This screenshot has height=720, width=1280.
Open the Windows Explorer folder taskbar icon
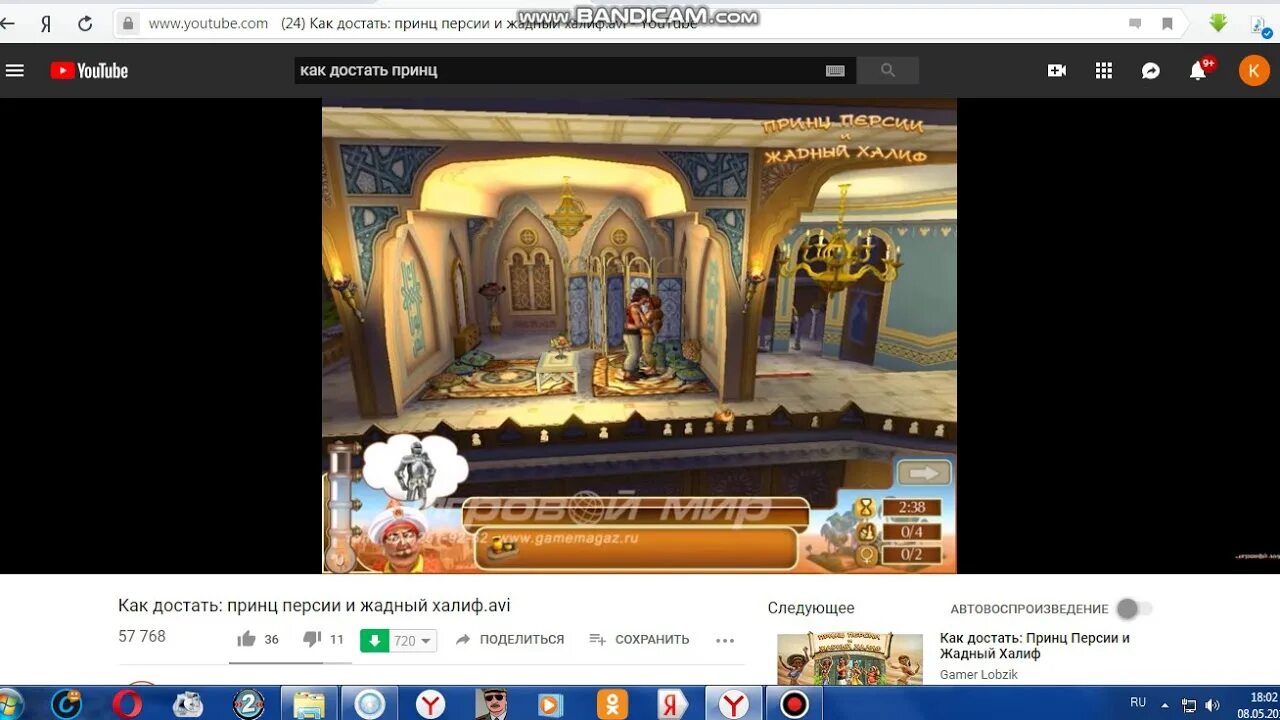coord(309,704)
